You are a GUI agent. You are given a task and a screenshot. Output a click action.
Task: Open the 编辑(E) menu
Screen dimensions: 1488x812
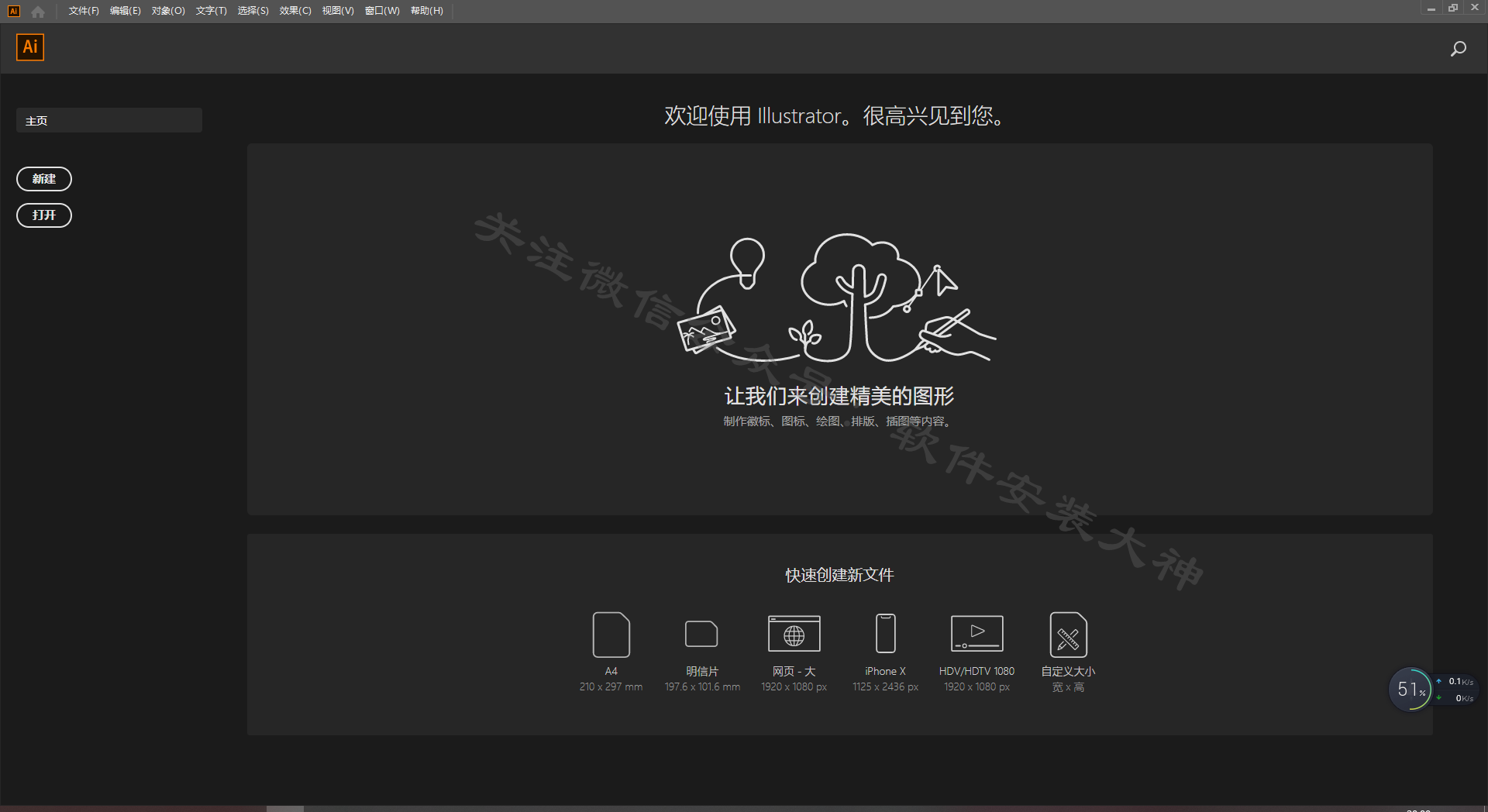[126, 11]
